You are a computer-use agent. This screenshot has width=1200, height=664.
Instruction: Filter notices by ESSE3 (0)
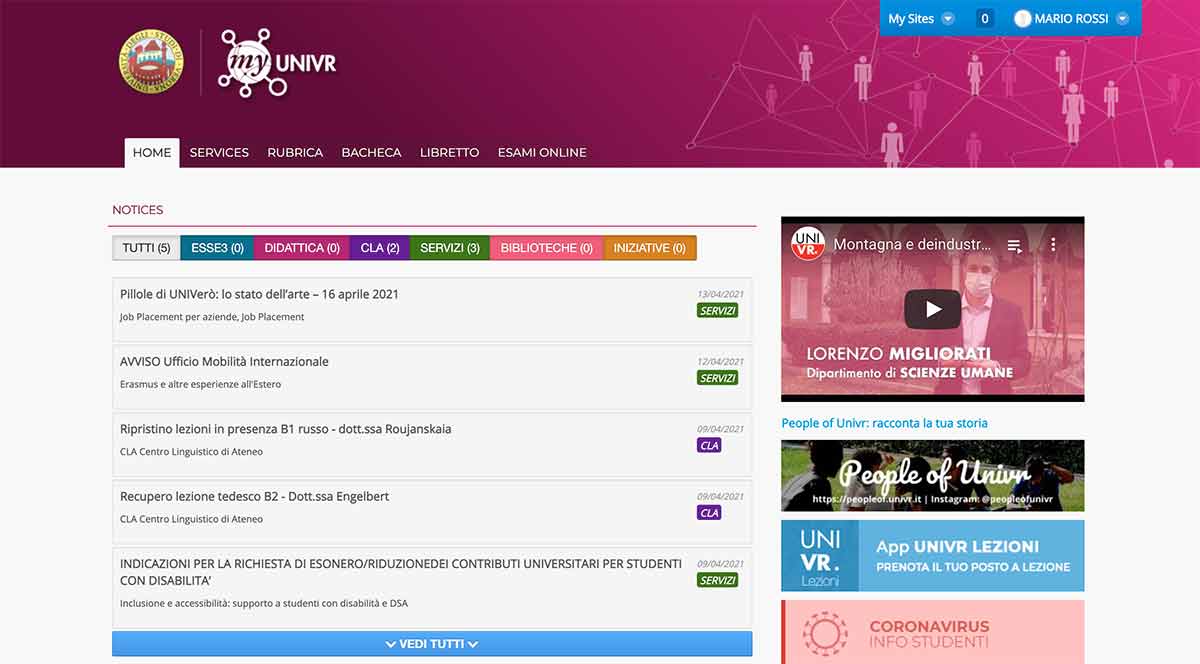pyautogui.click(x=217, y=248)
